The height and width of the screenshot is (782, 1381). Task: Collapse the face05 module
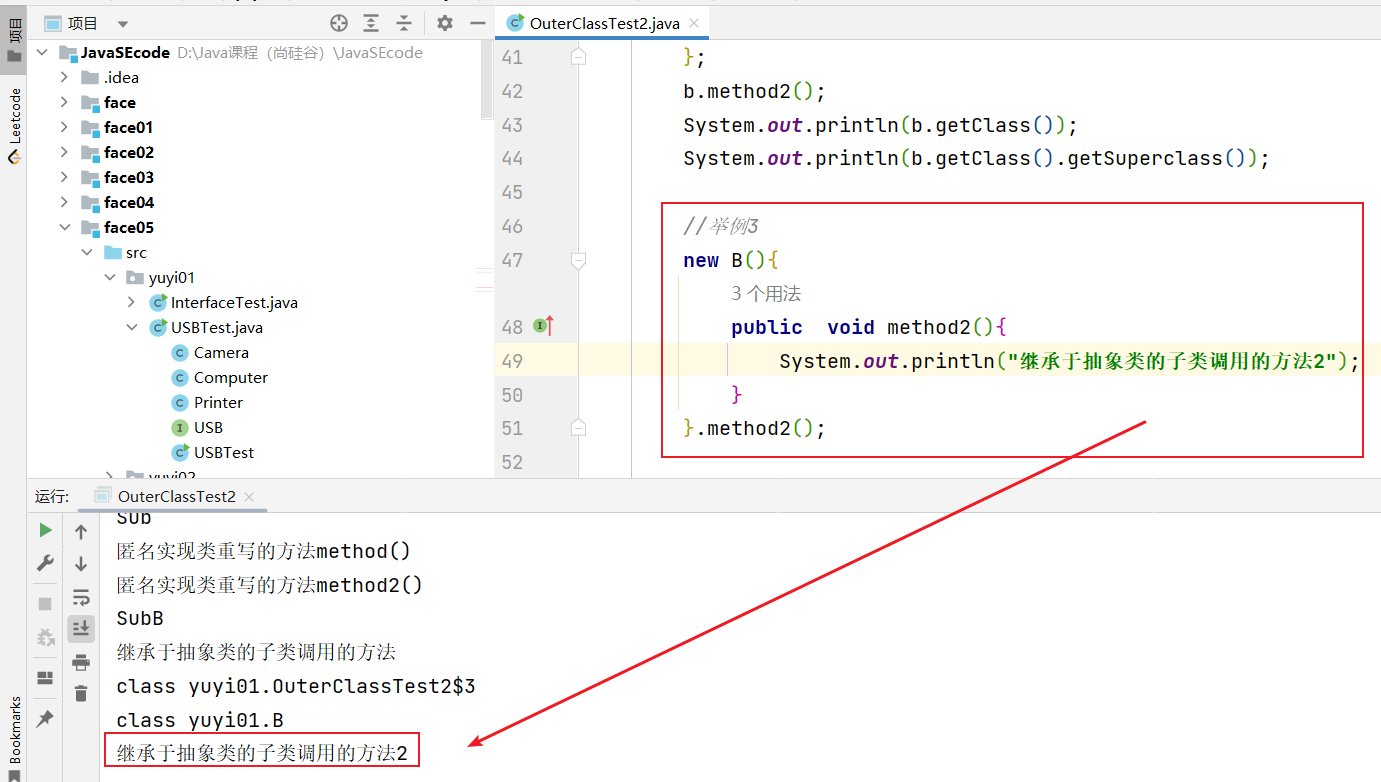pos(64,227)
